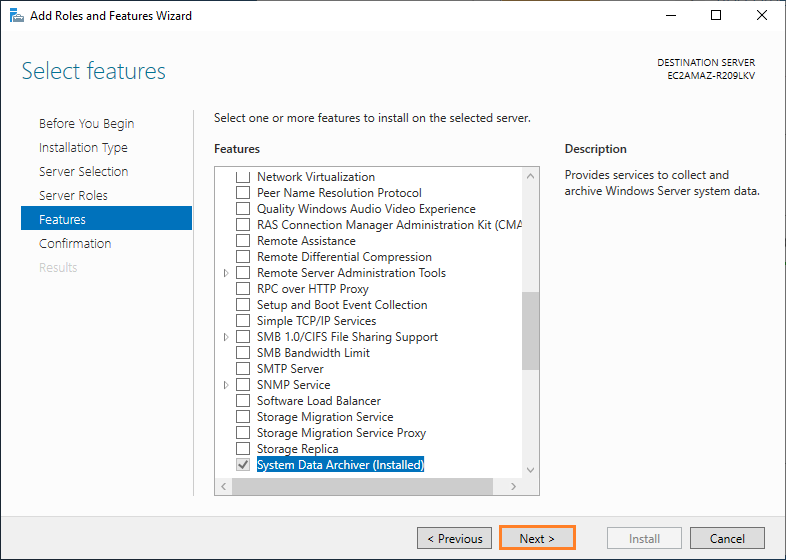Click the horizontal scrollbar left arrow
Image resolution: width=786 pixels, height=560 pixels.
(x=224, y=486)
